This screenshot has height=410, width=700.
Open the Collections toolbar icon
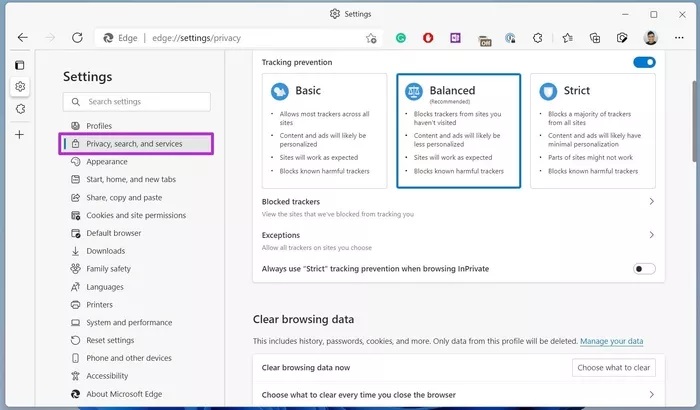594,38
